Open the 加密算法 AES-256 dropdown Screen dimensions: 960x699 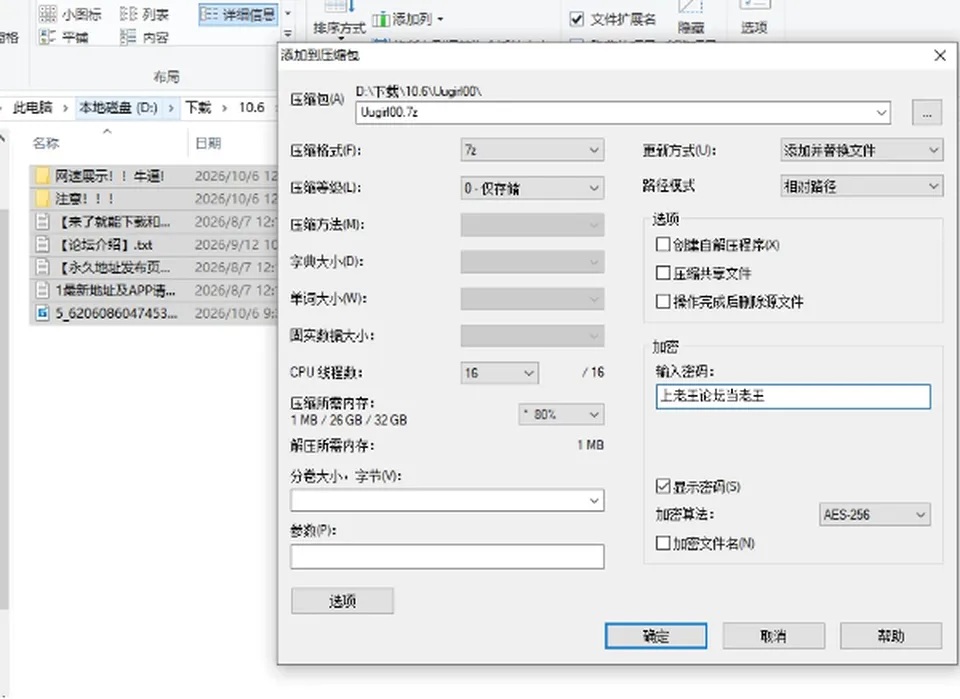(874, 515)
